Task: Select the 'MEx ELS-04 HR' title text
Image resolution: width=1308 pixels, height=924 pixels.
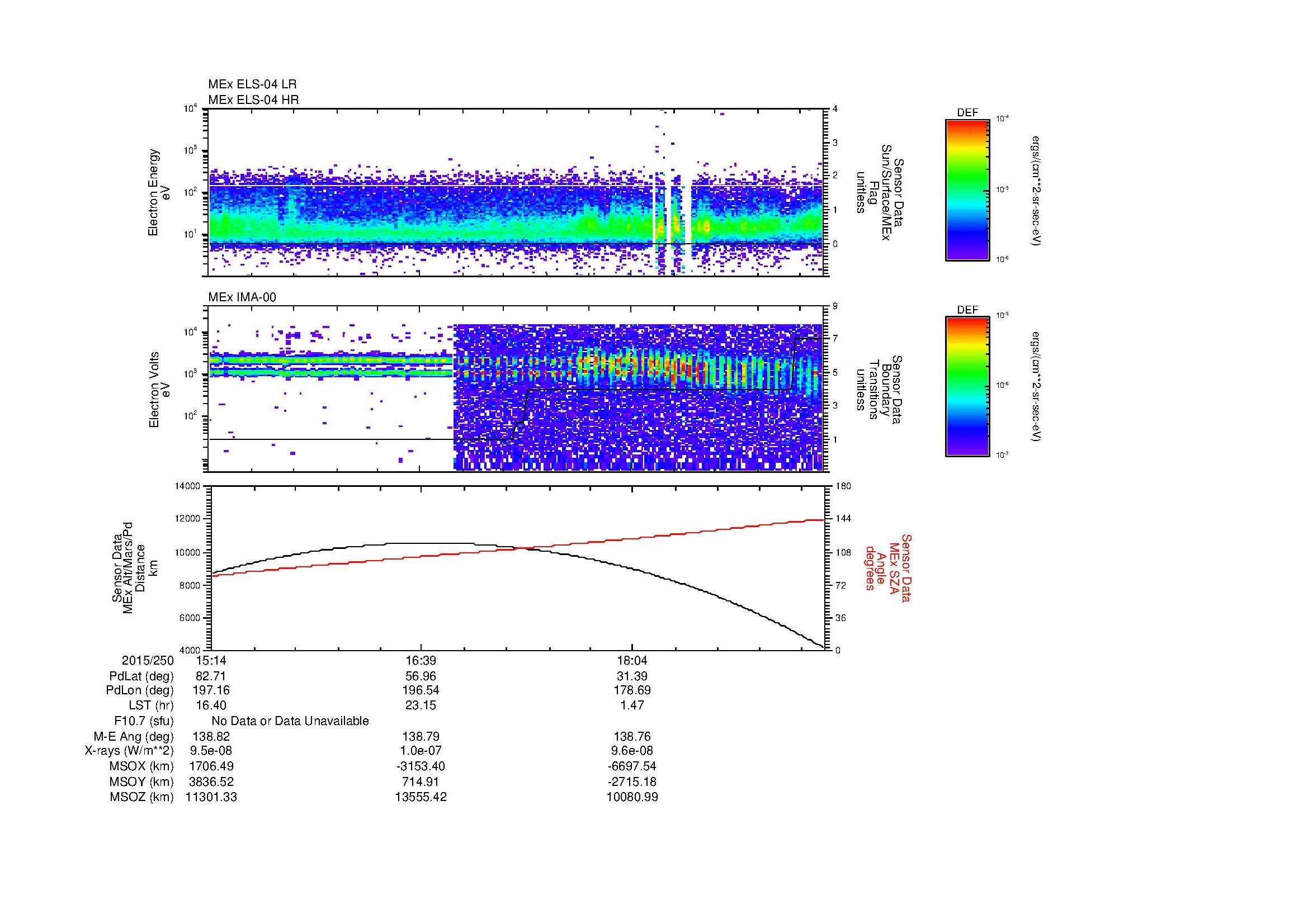Action: click(x=253, y=99)
